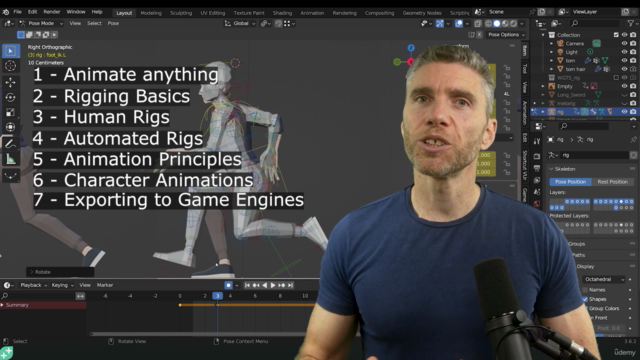The image size is (640, 360).
Task: Select the Rotate tool
Action: pyautogui.click(x=11, y=97)
